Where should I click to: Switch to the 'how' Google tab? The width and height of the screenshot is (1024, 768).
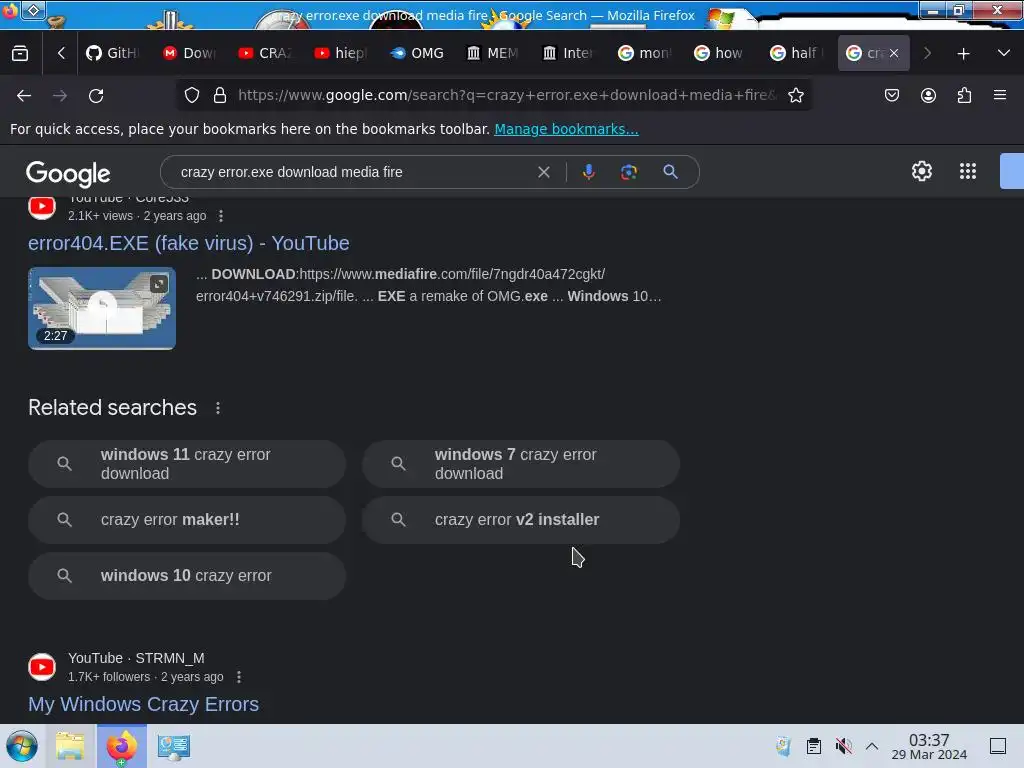pos(720,54)
